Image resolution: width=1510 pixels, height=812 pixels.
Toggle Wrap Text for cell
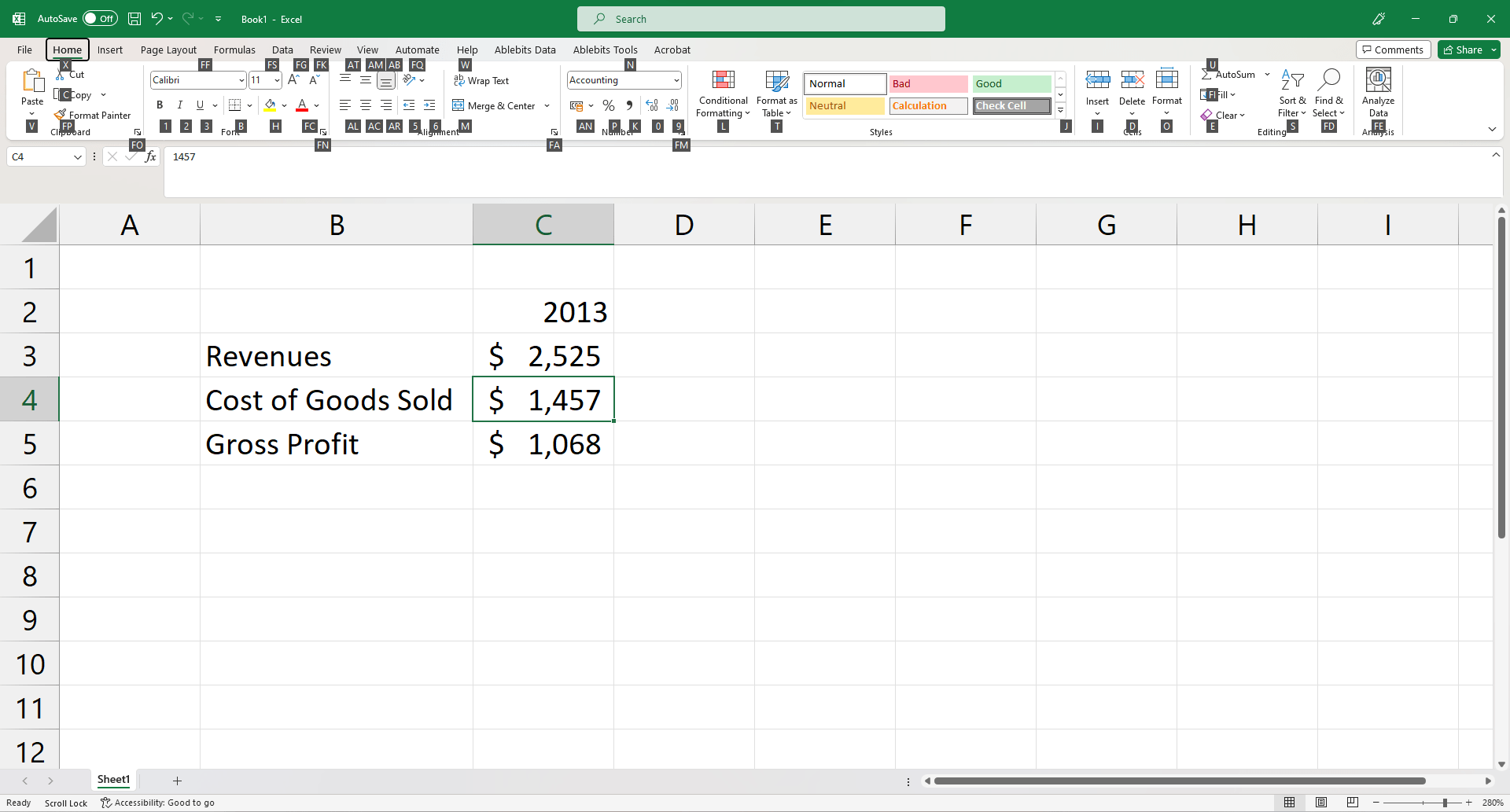(x=481, y=81)
